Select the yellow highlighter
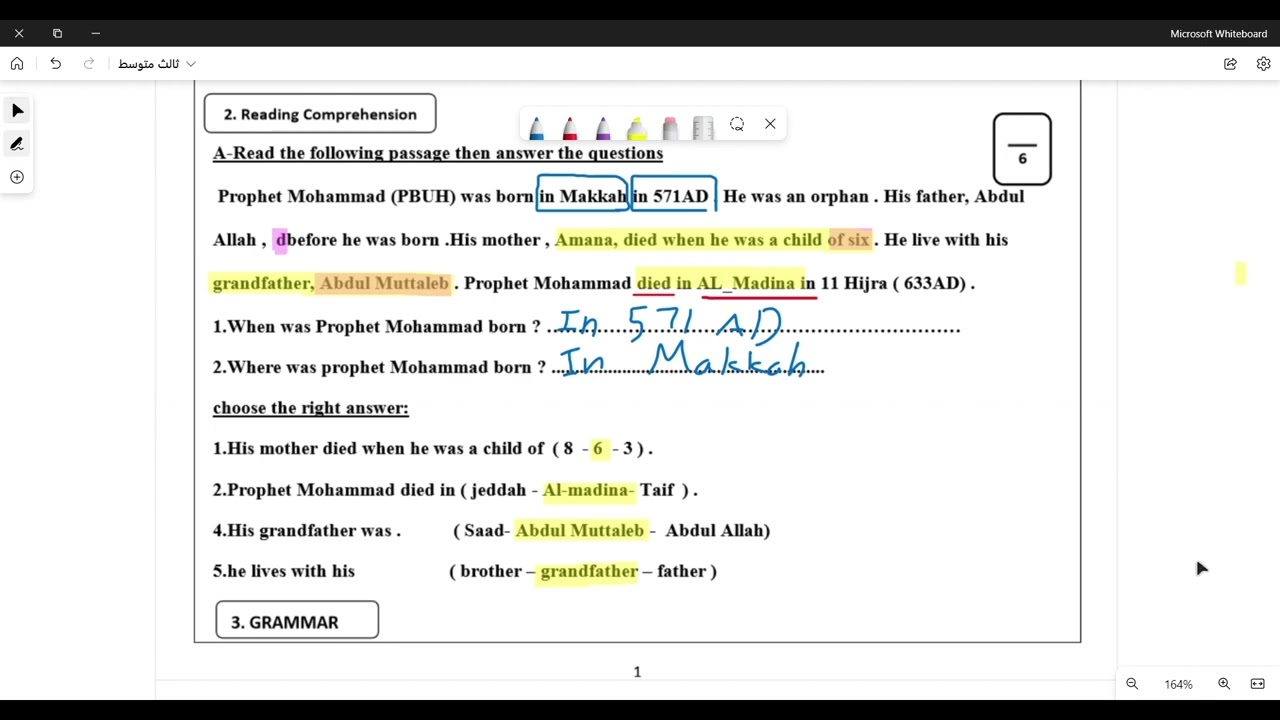 click(x=637, y=126)
